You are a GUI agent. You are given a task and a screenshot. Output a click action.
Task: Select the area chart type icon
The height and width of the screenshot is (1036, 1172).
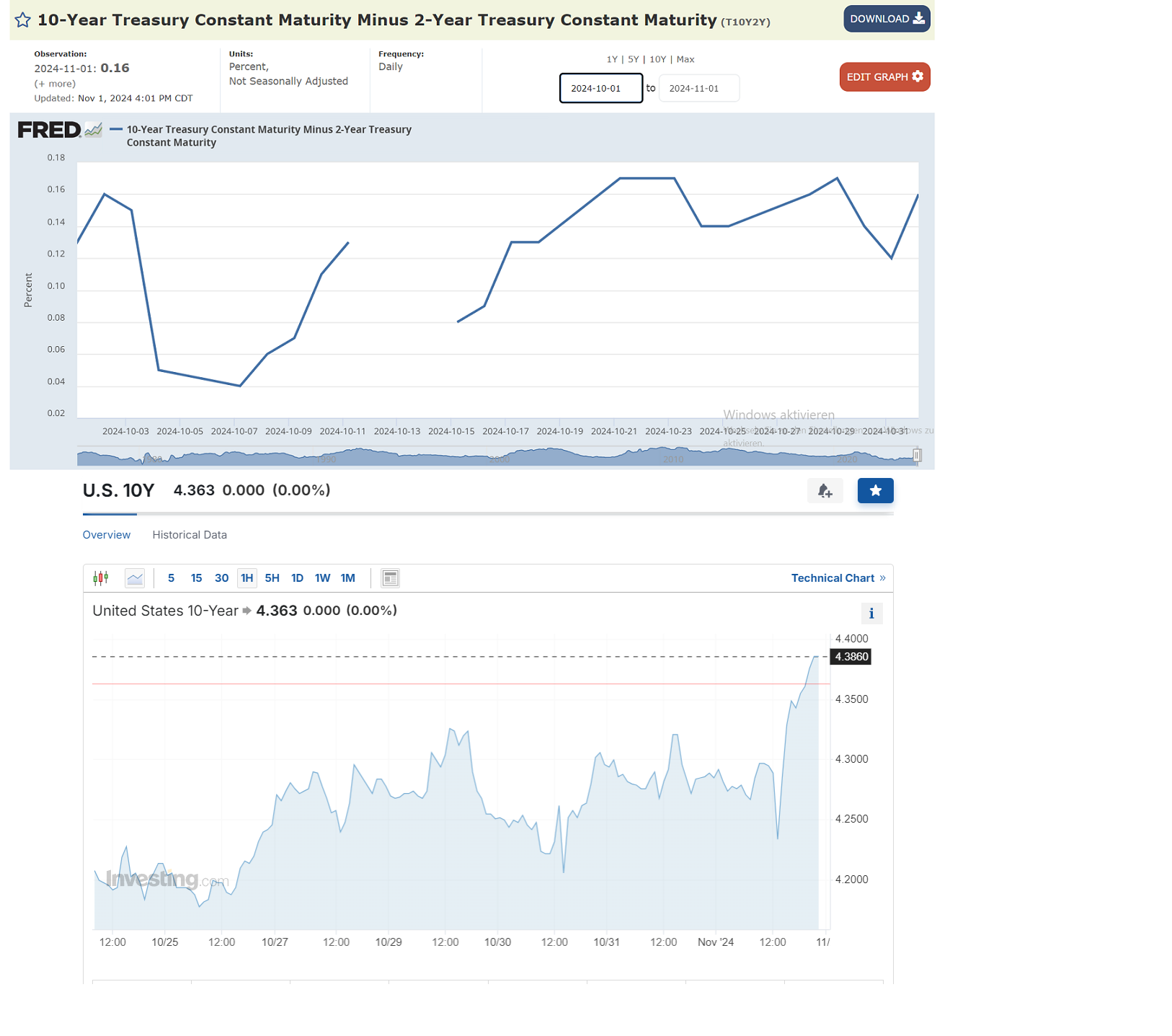(x=135, y=578)
